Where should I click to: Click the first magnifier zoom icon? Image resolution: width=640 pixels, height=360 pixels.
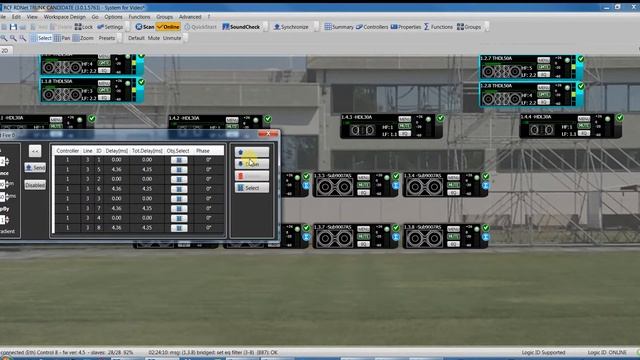[x=4, y=38]
